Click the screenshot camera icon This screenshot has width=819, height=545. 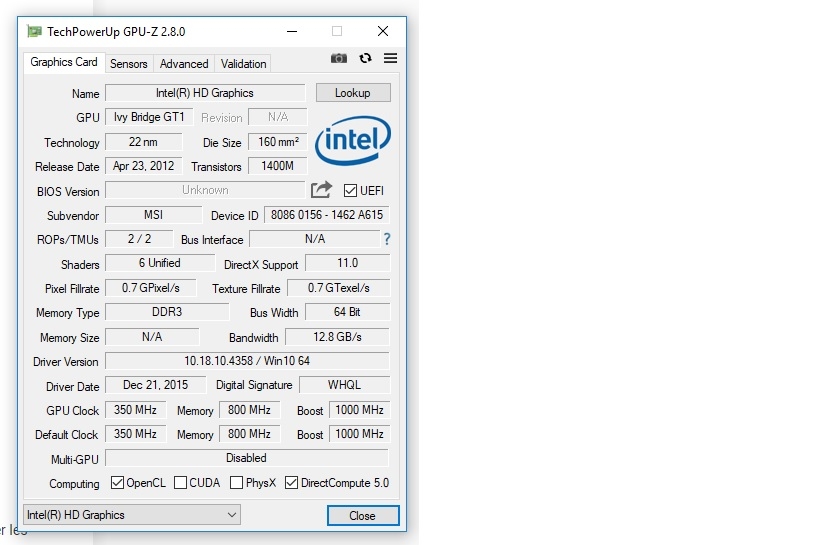click(x=339, y=59)
